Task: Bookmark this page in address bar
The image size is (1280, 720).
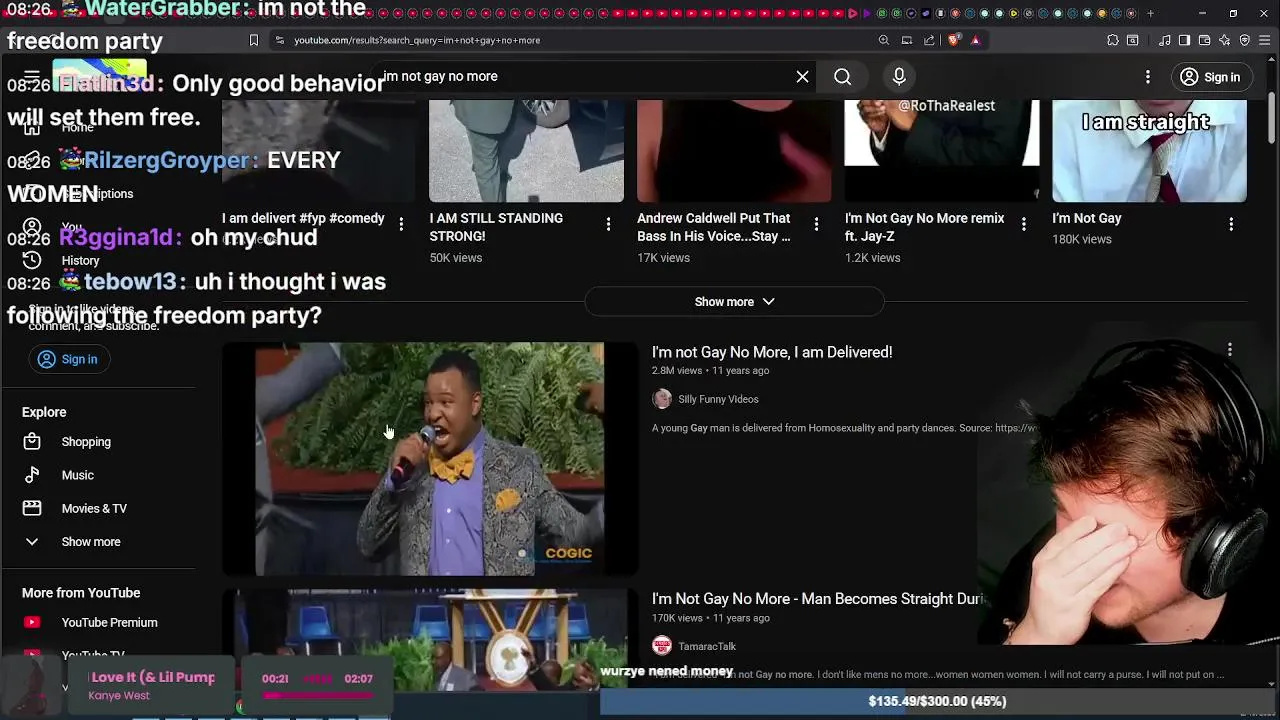Action: click(x=254, y=40)
